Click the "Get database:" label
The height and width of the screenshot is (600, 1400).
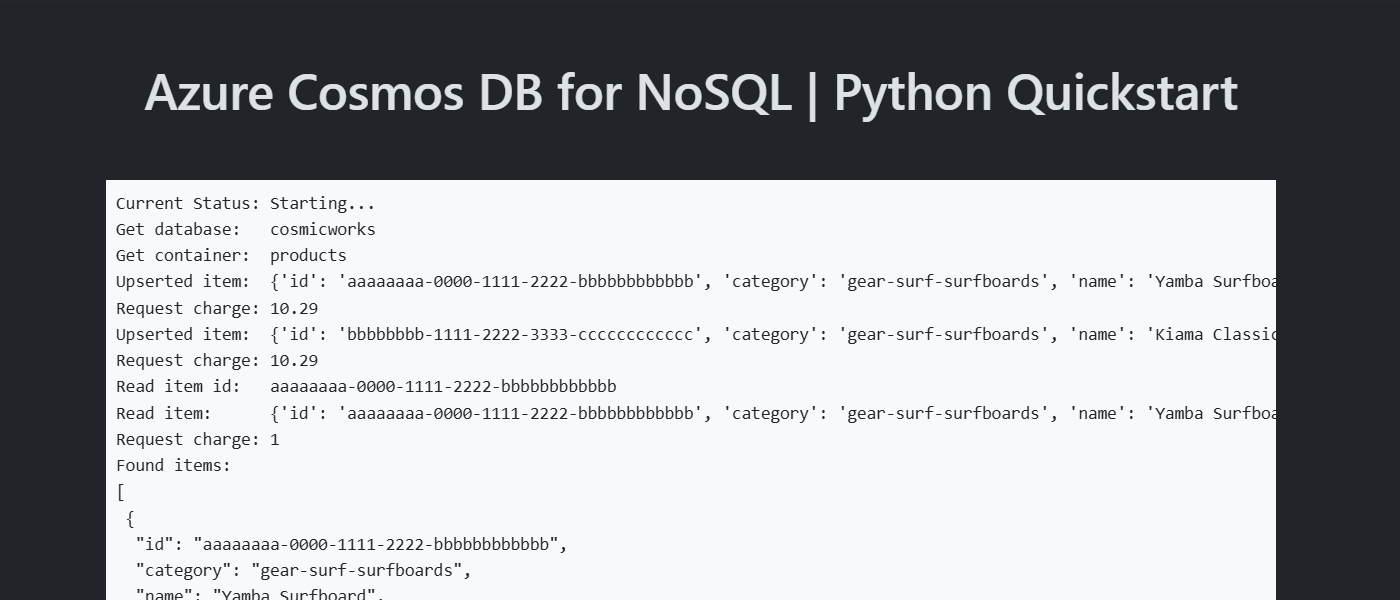coord(178,229)
